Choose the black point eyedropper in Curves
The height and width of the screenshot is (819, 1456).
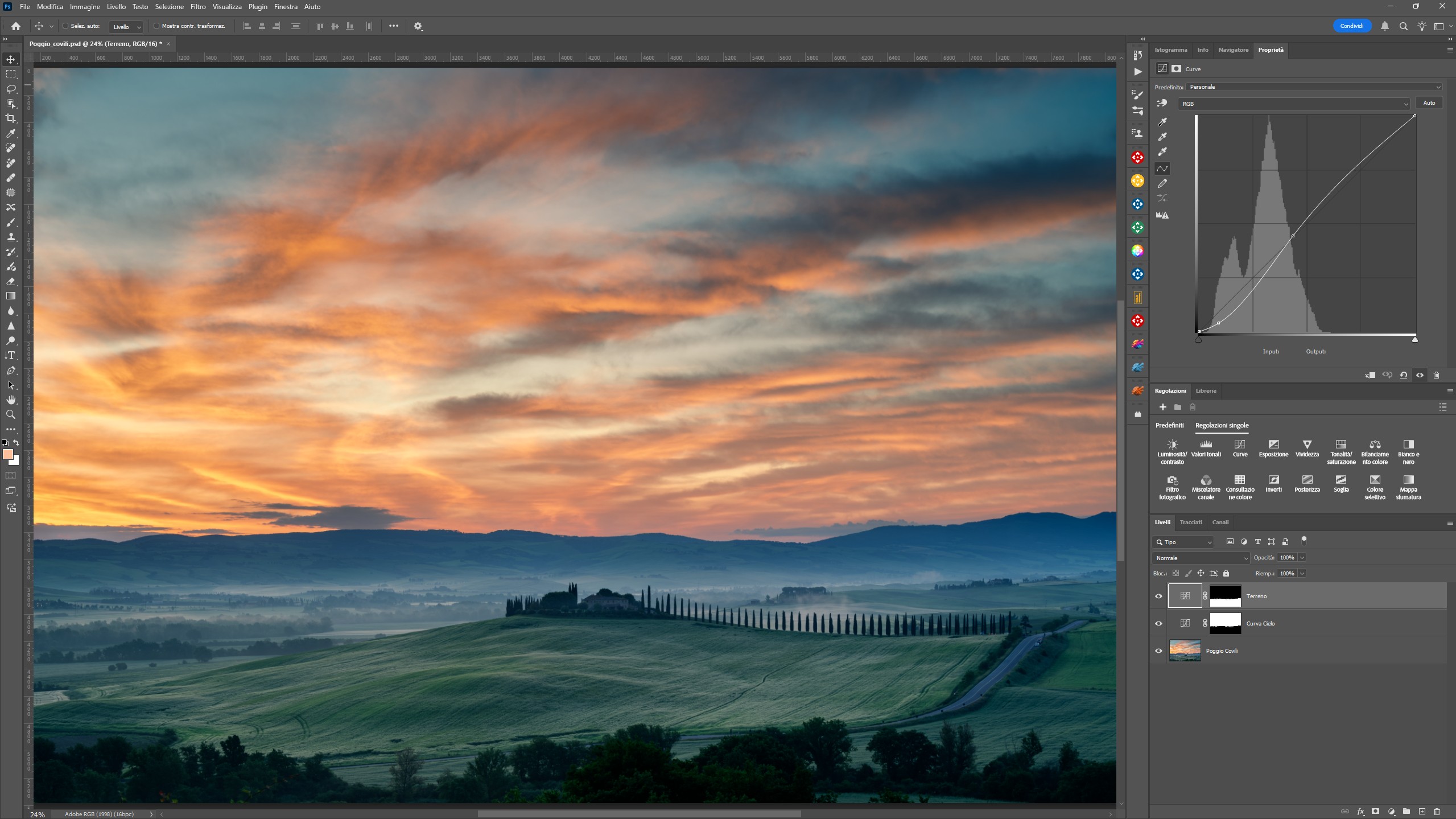(x=1162, y=122)
